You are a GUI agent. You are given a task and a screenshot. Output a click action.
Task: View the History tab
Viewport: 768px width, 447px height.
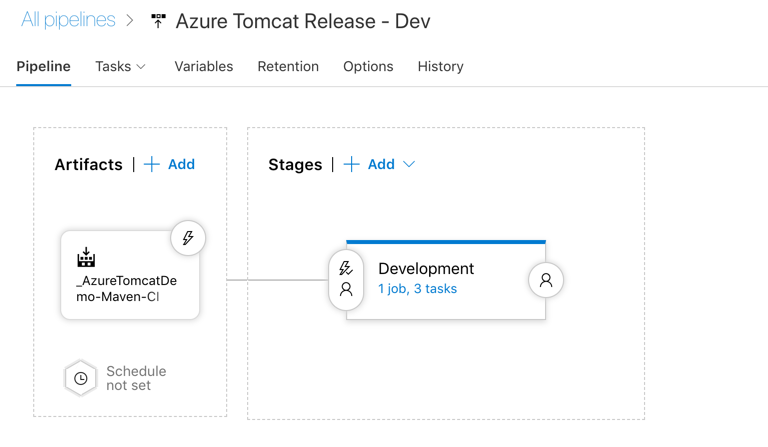440,66
